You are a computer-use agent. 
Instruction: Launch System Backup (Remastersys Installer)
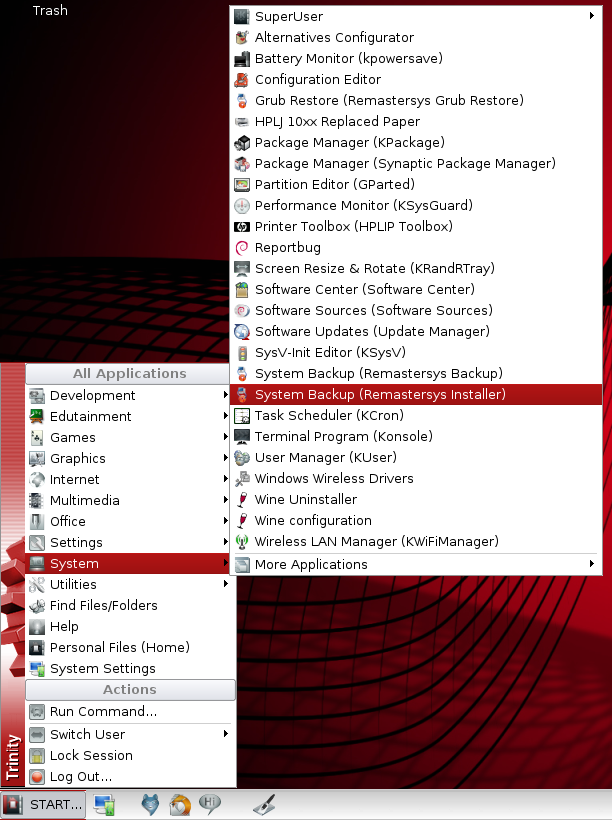click(416, 394)
